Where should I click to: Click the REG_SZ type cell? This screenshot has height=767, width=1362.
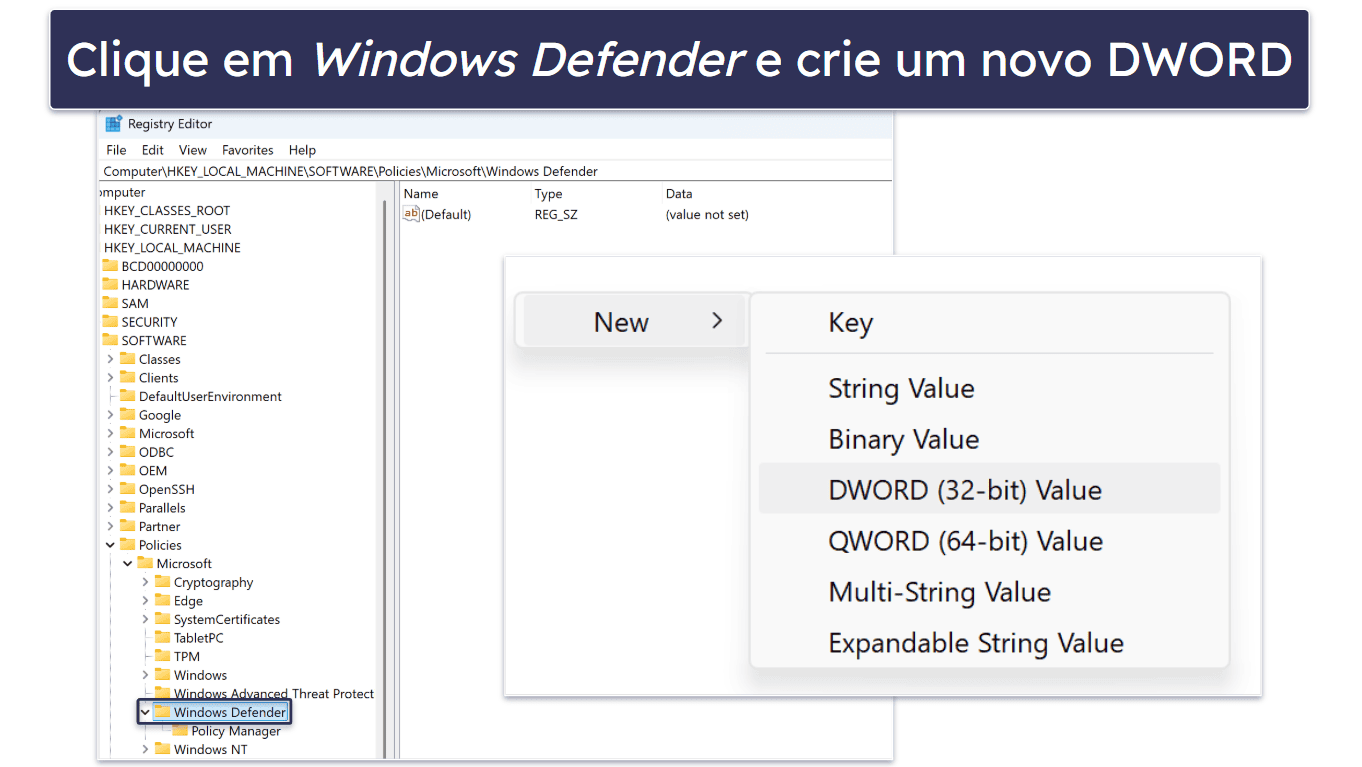[556, 214]
